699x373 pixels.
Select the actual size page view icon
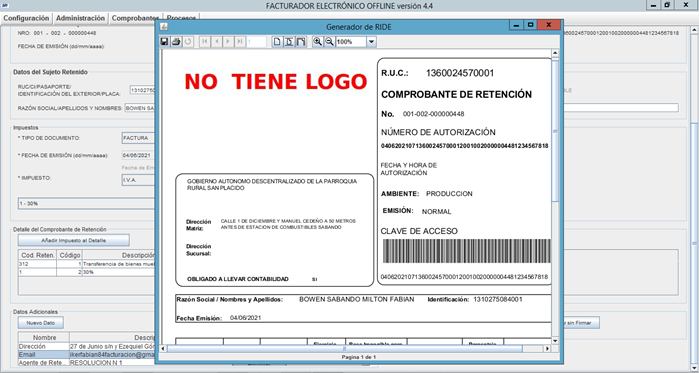click(x=277, y=42)
